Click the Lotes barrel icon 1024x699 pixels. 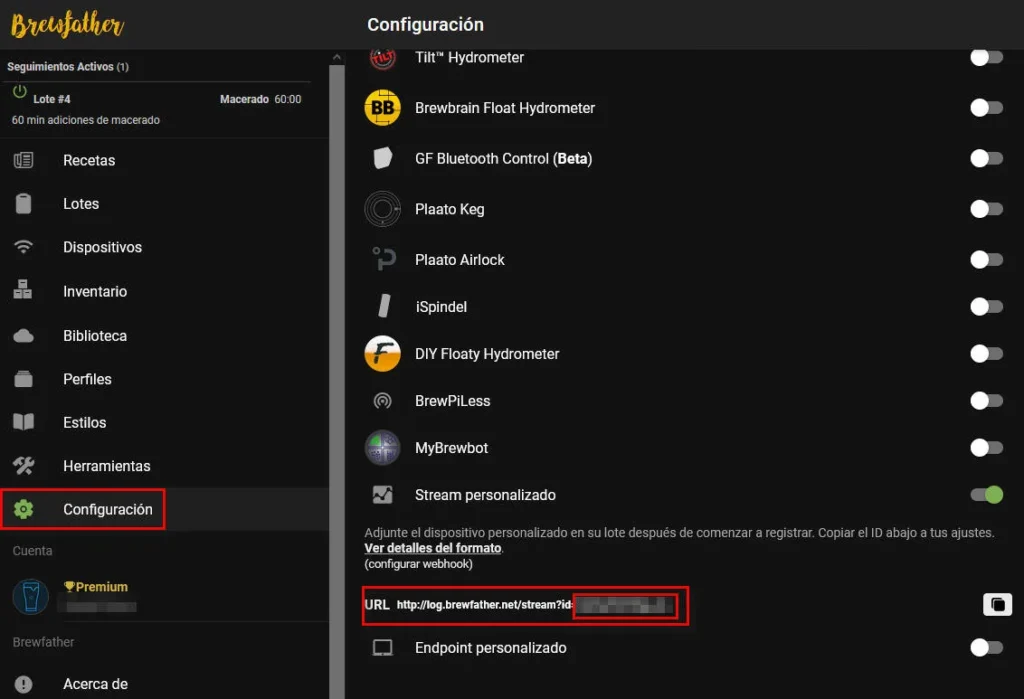(x=24, y=204)
